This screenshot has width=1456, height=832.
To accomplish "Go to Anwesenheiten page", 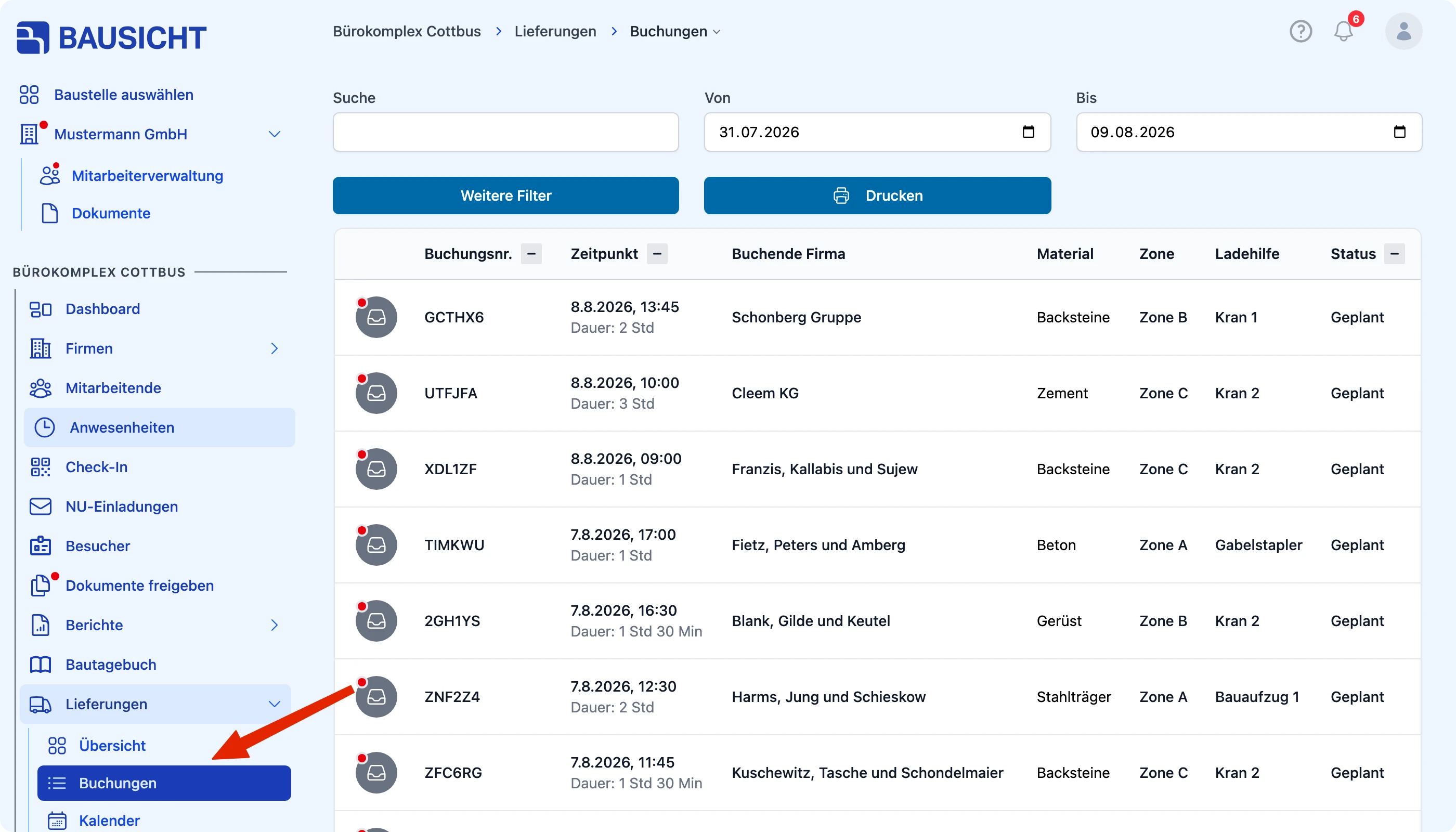I will point(160,427).
